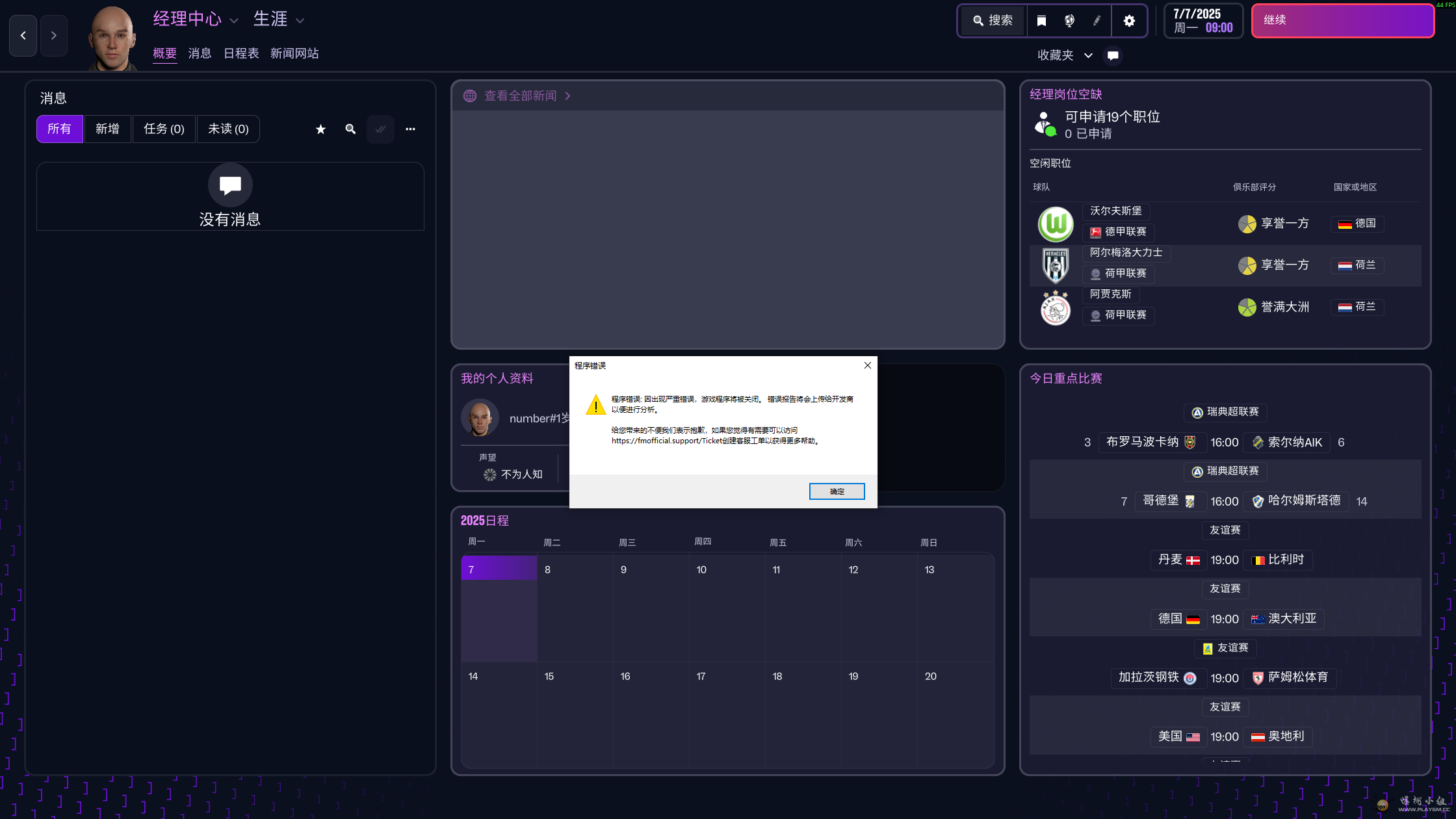
Task: Click the pencil edit icon in toolbar
Action: tap(1097, 21)
